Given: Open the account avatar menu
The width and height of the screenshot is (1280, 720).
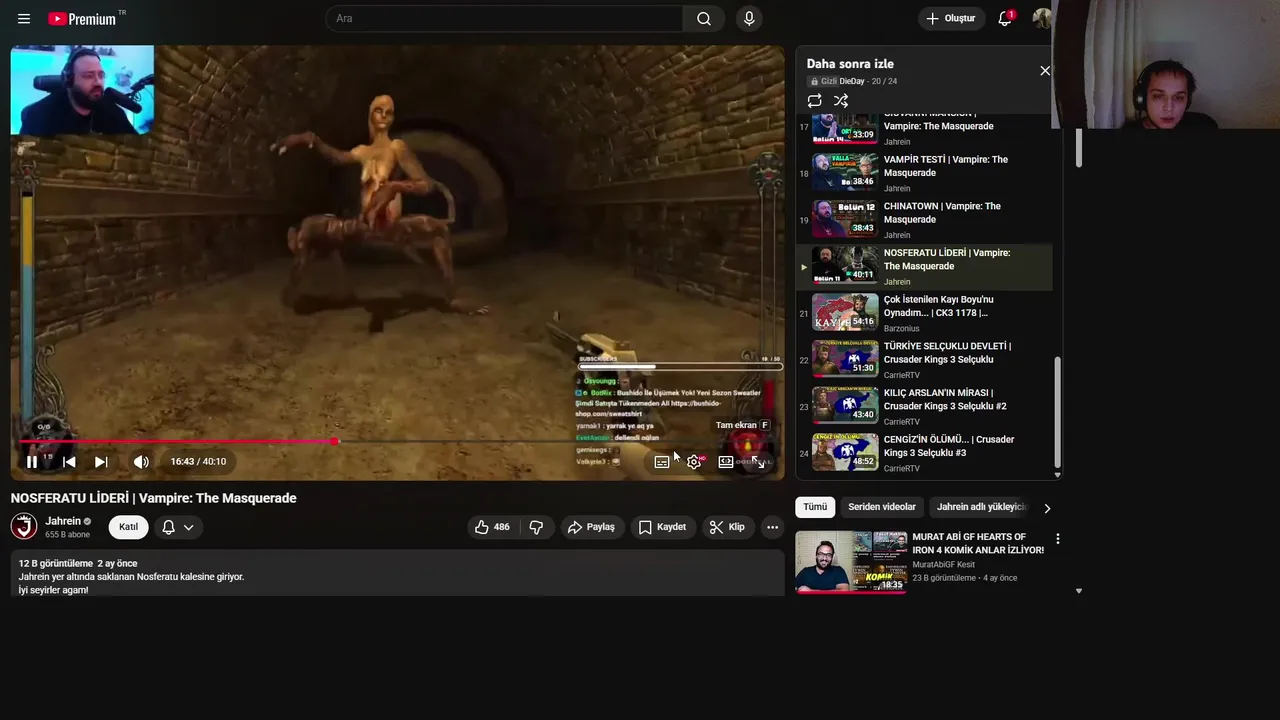Looking at the screenshot, I should pos(1041,18).
